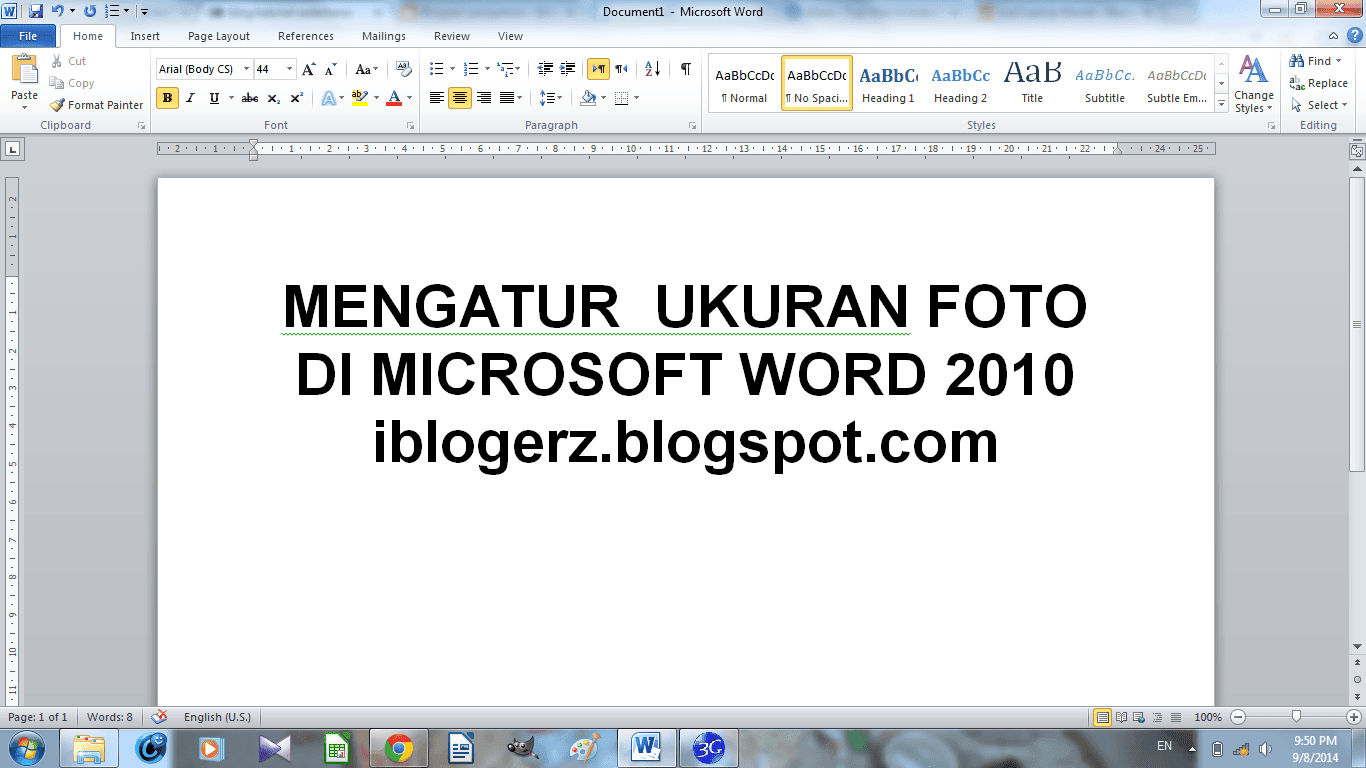
Task: Open the font name dropdown
Action: (x=246, y=69)
